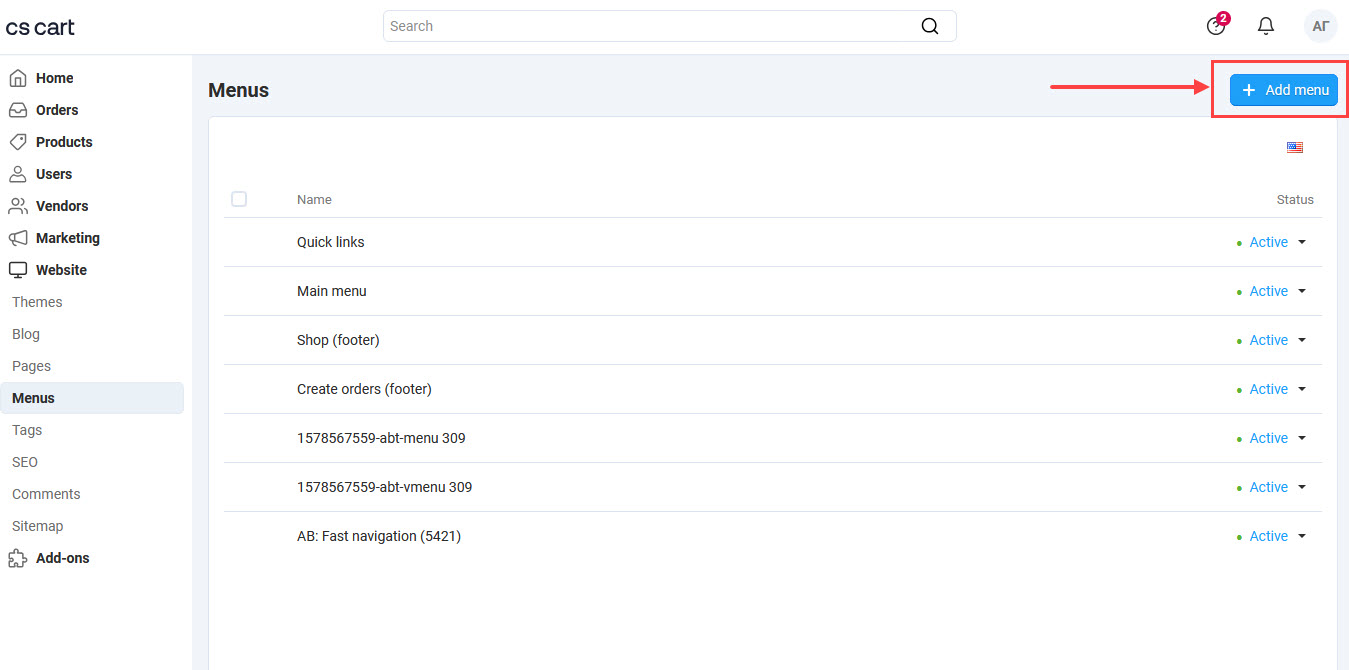This screenshot has height=670, width=1349.
Task: Expand status arrow for AB: Fast navigation (5421)
Action: click(1302, 536)
